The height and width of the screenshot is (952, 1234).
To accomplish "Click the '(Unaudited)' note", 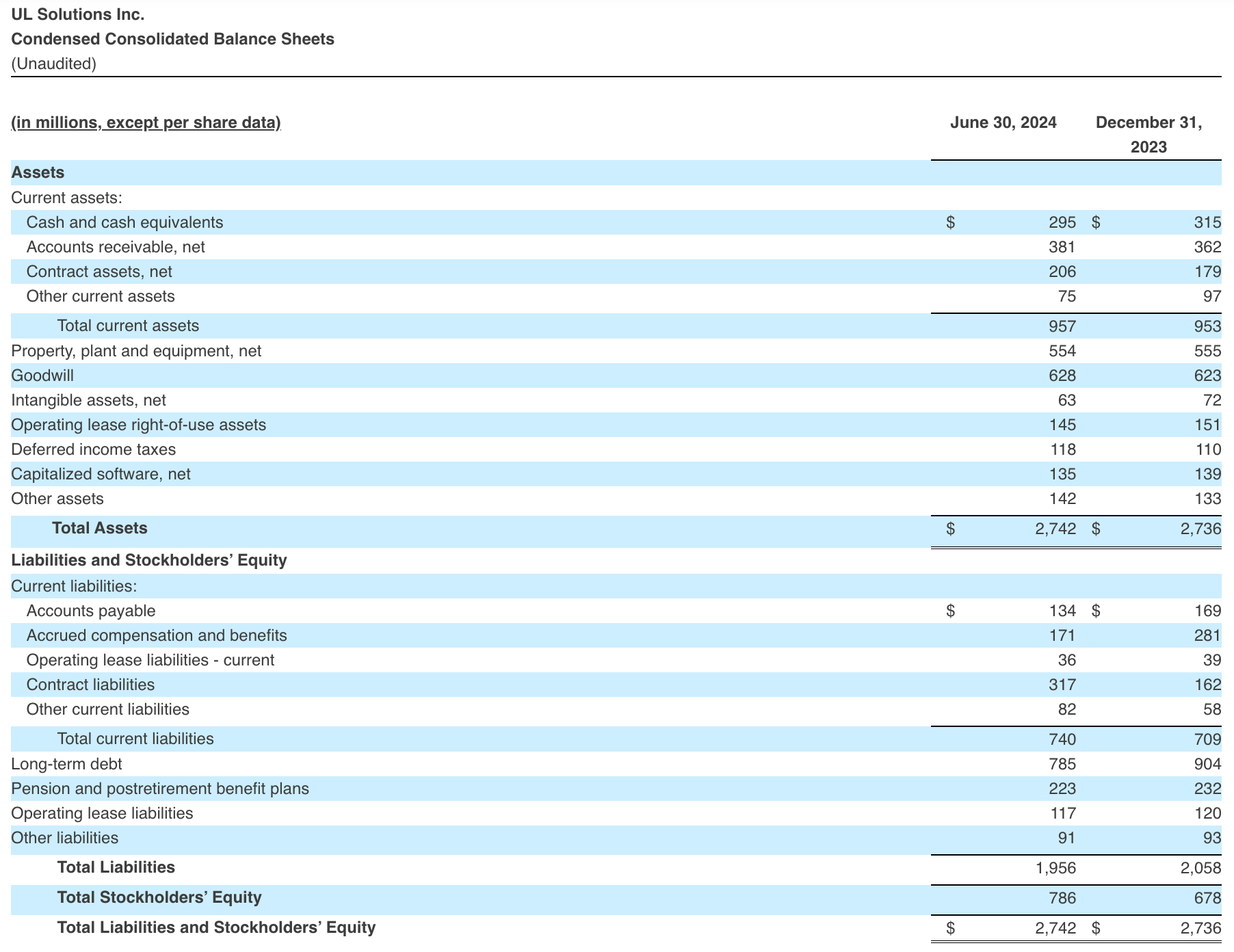I will 54,64.
